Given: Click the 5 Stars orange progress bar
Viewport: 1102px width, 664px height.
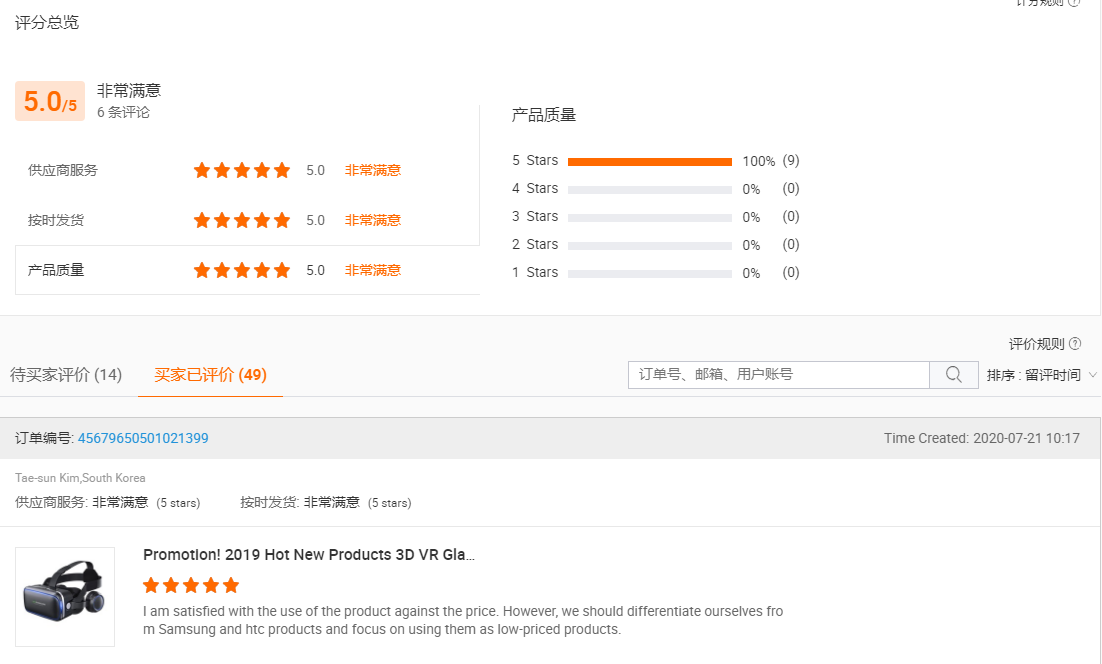Looking at the screenshot, I should coord(650,161).
